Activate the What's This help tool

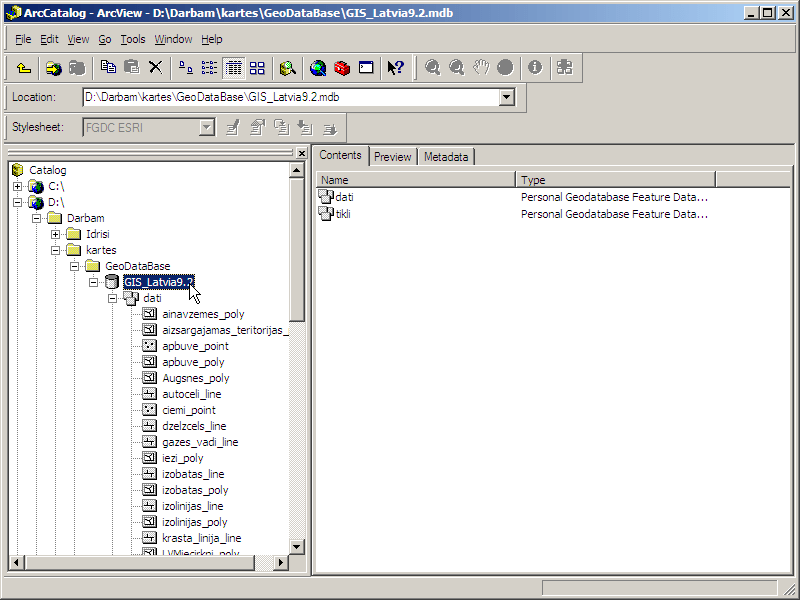395,68
